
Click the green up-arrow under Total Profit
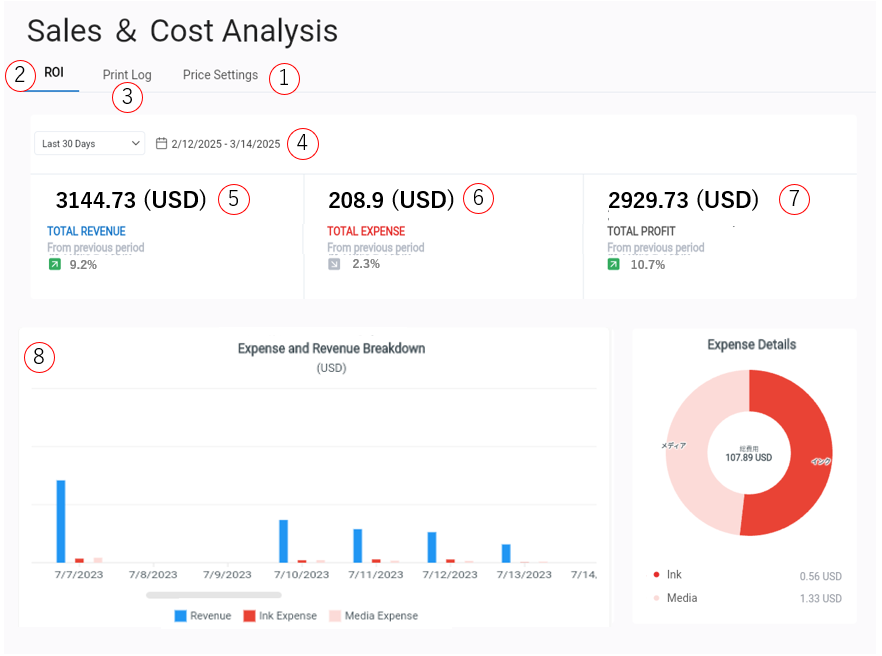(x=614, y=265)
